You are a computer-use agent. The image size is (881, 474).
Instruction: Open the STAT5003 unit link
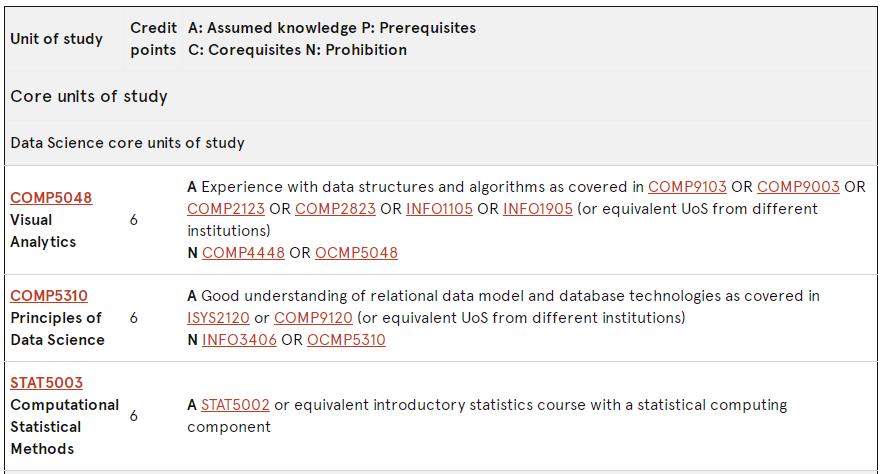point(47,382)
